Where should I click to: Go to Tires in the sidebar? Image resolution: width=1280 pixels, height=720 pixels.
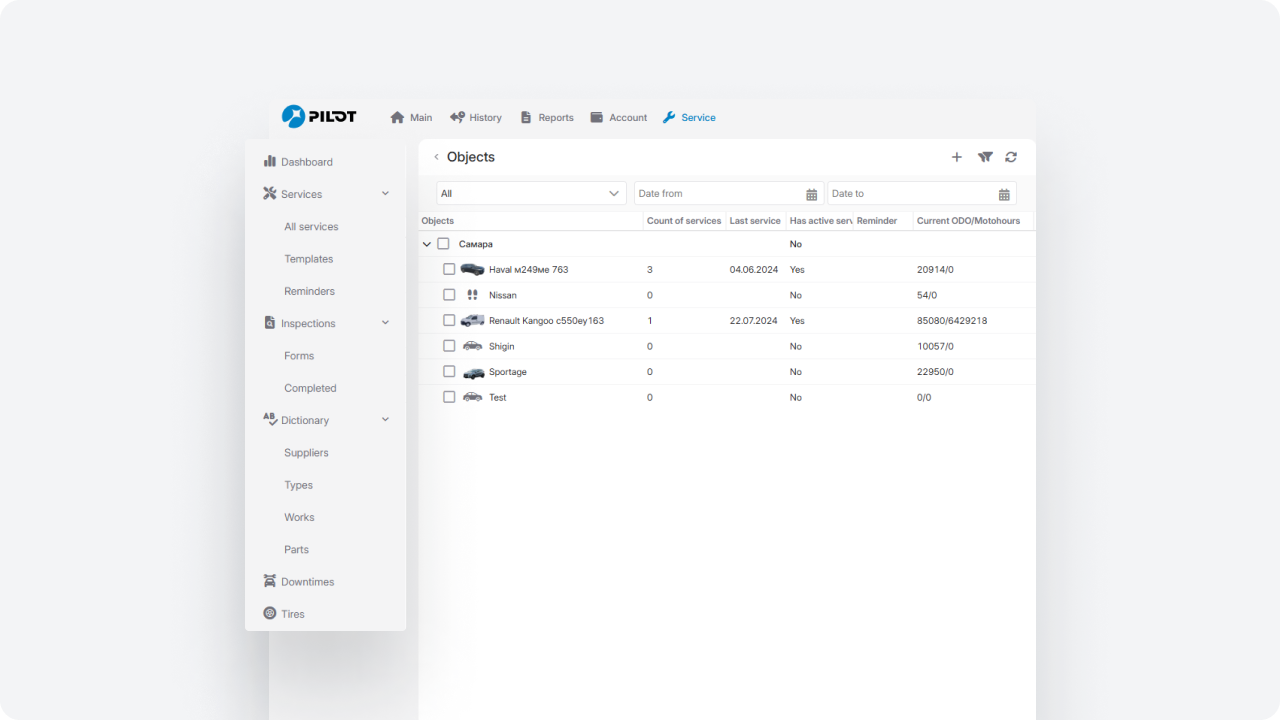[292, 614]
